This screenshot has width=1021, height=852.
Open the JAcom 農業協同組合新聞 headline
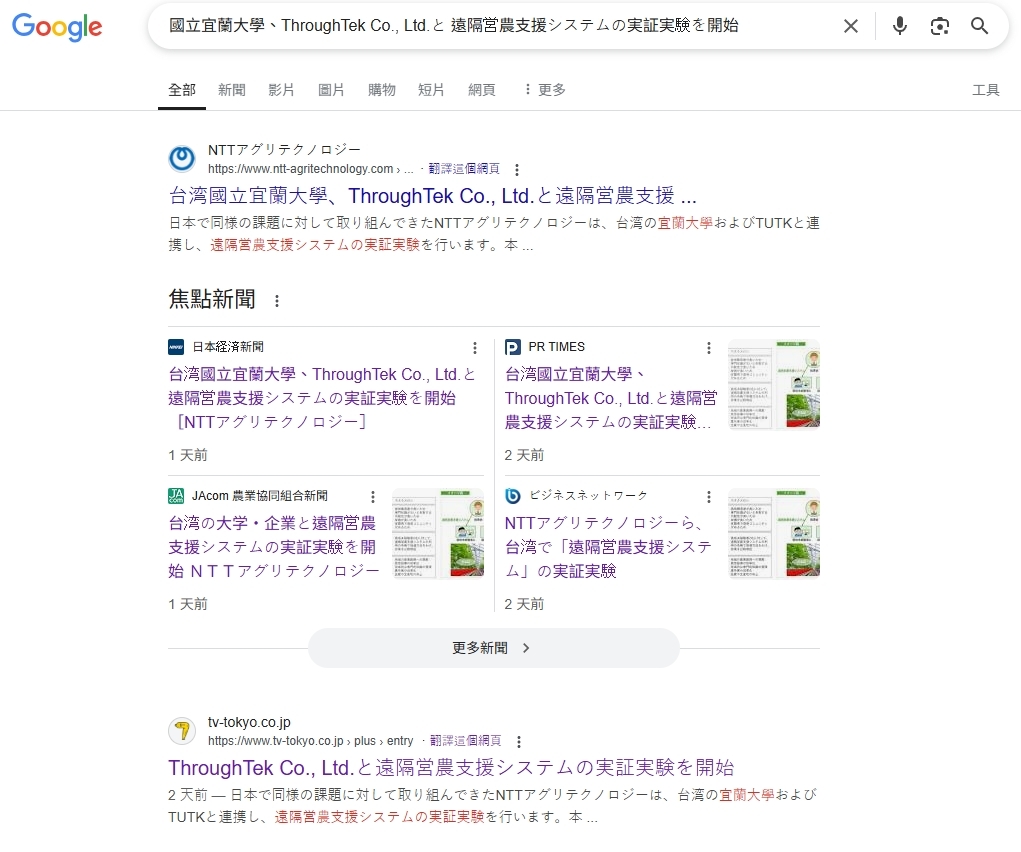(x=273, y=547)
